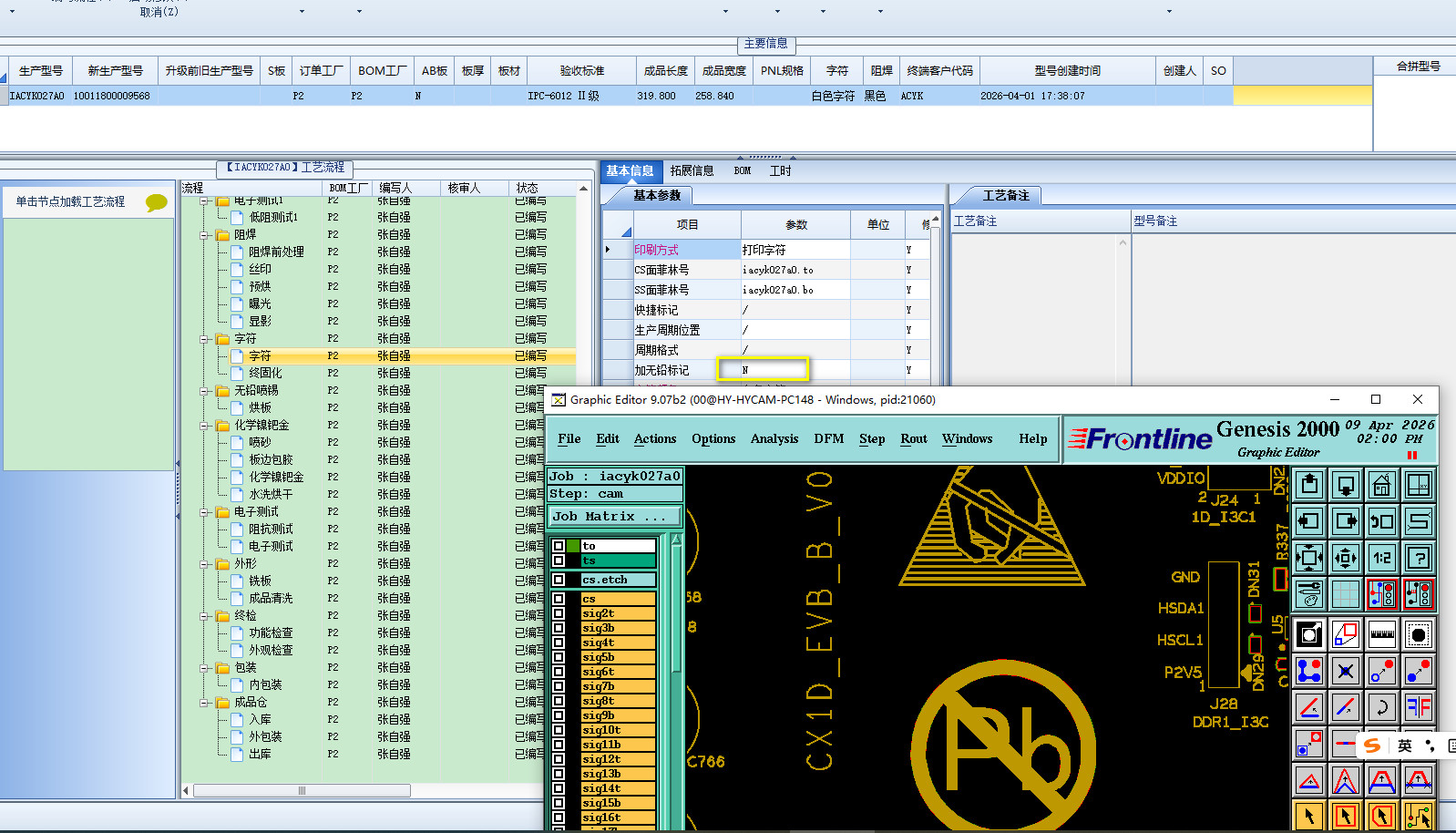Open the DFM menu in Graphic Editor
The height and width of the screenshot is (833, 1456).
[x=829, y=439]
